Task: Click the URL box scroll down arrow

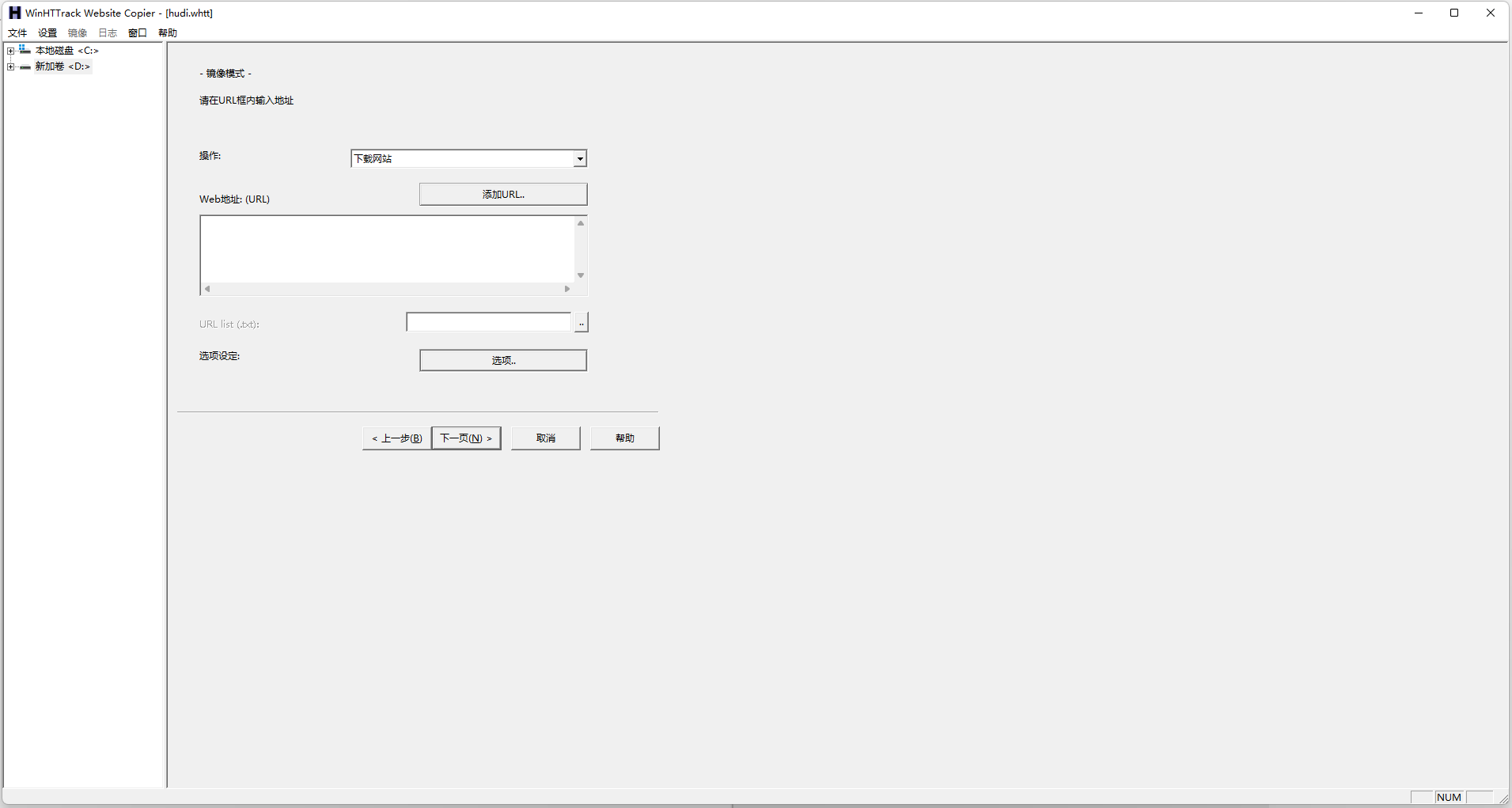Action: [581, 275]
